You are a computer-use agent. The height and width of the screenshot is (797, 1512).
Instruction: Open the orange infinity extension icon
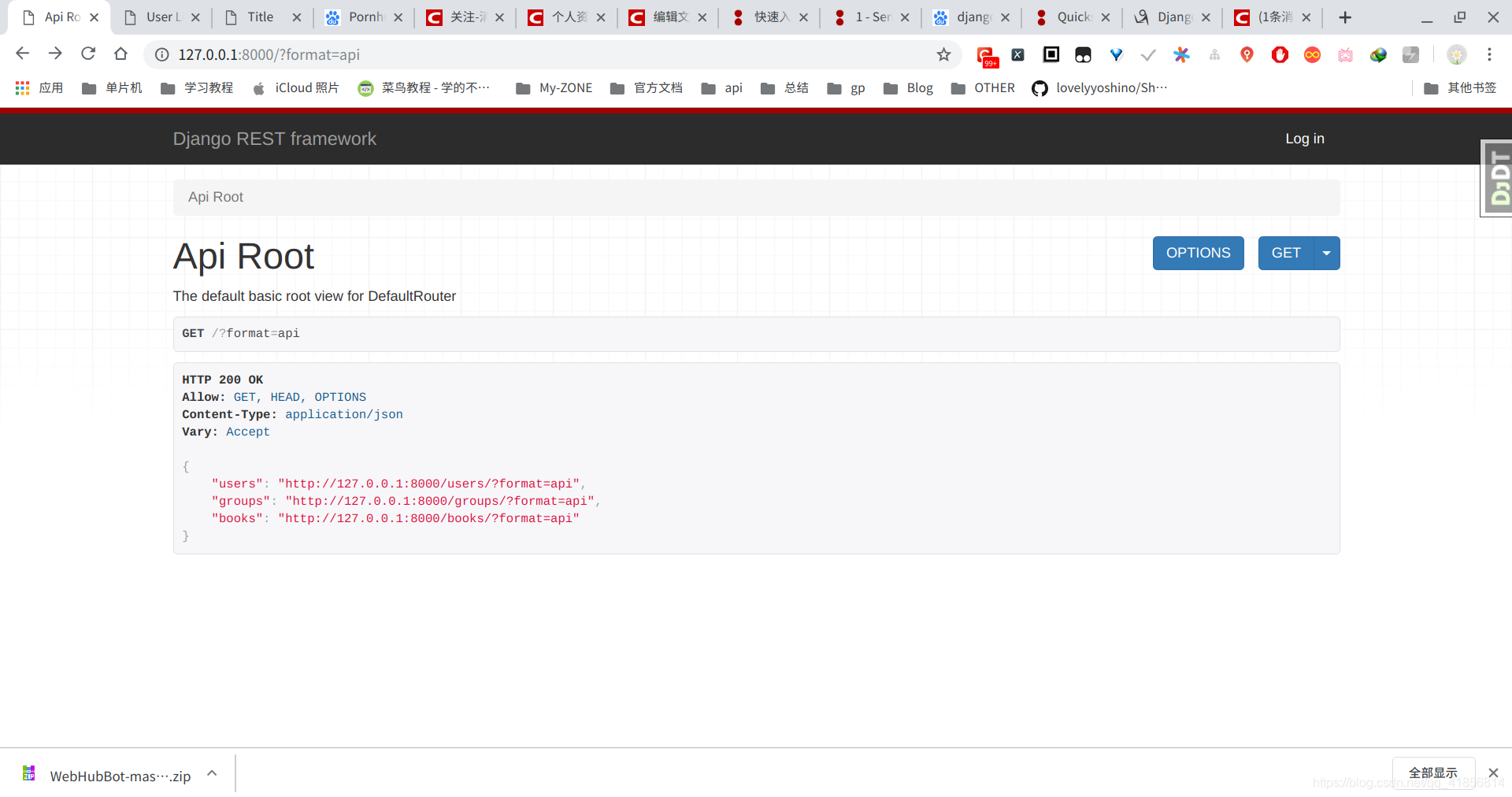coord(1312,54)
